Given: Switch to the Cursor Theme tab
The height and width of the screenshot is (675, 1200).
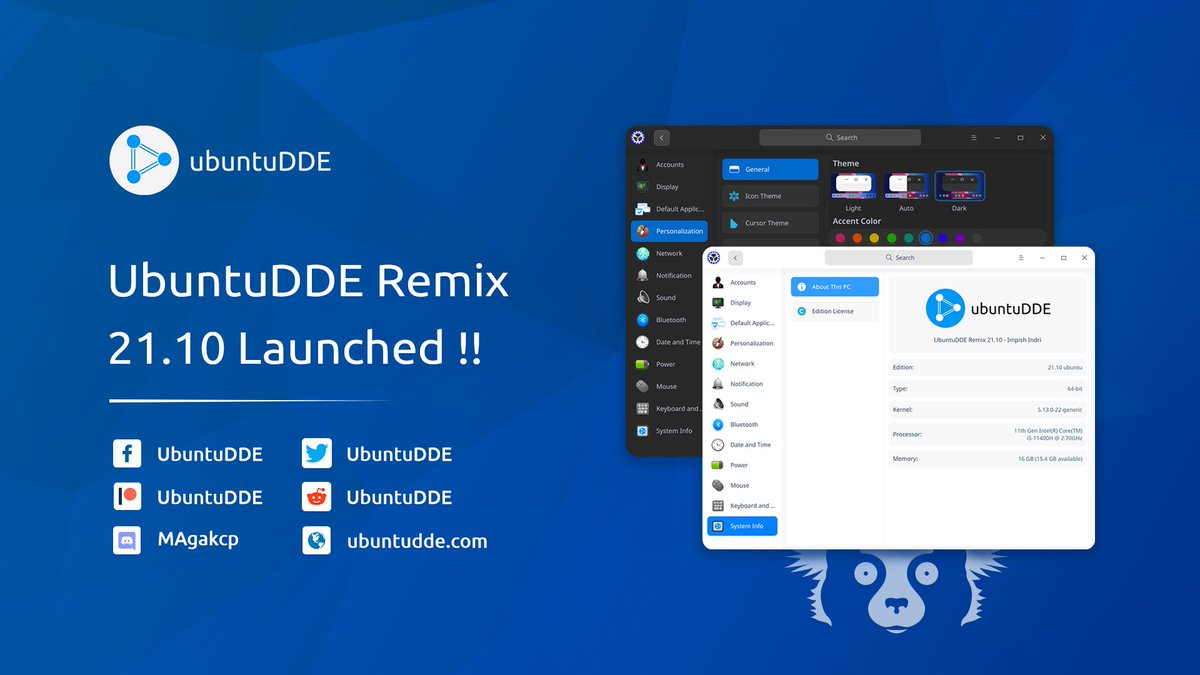Looking at the screenshot, I should (x=770, y=223).
